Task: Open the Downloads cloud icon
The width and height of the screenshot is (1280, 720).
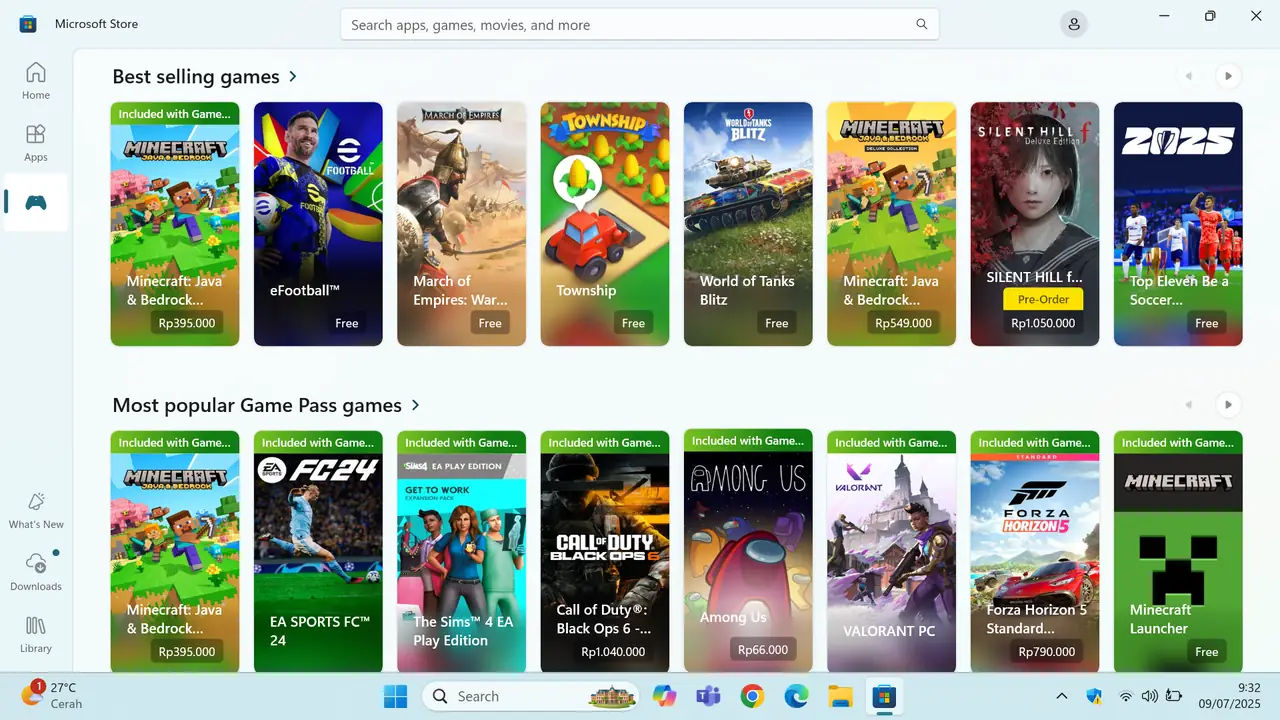Action: [36, 571]
